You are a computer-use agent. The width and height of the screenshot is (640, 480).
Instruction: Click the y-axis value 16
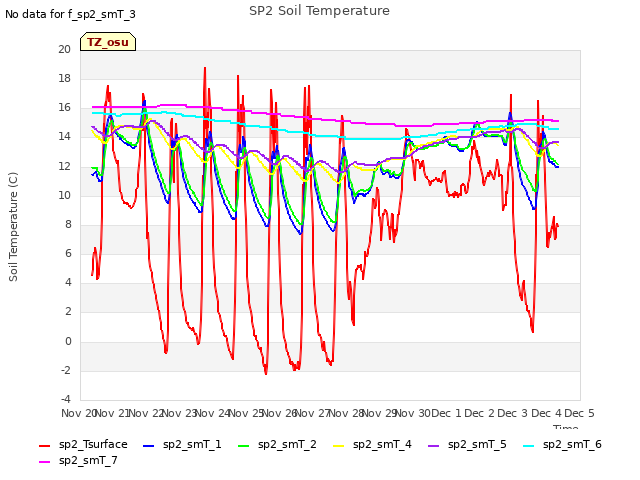tap(64, 108)
